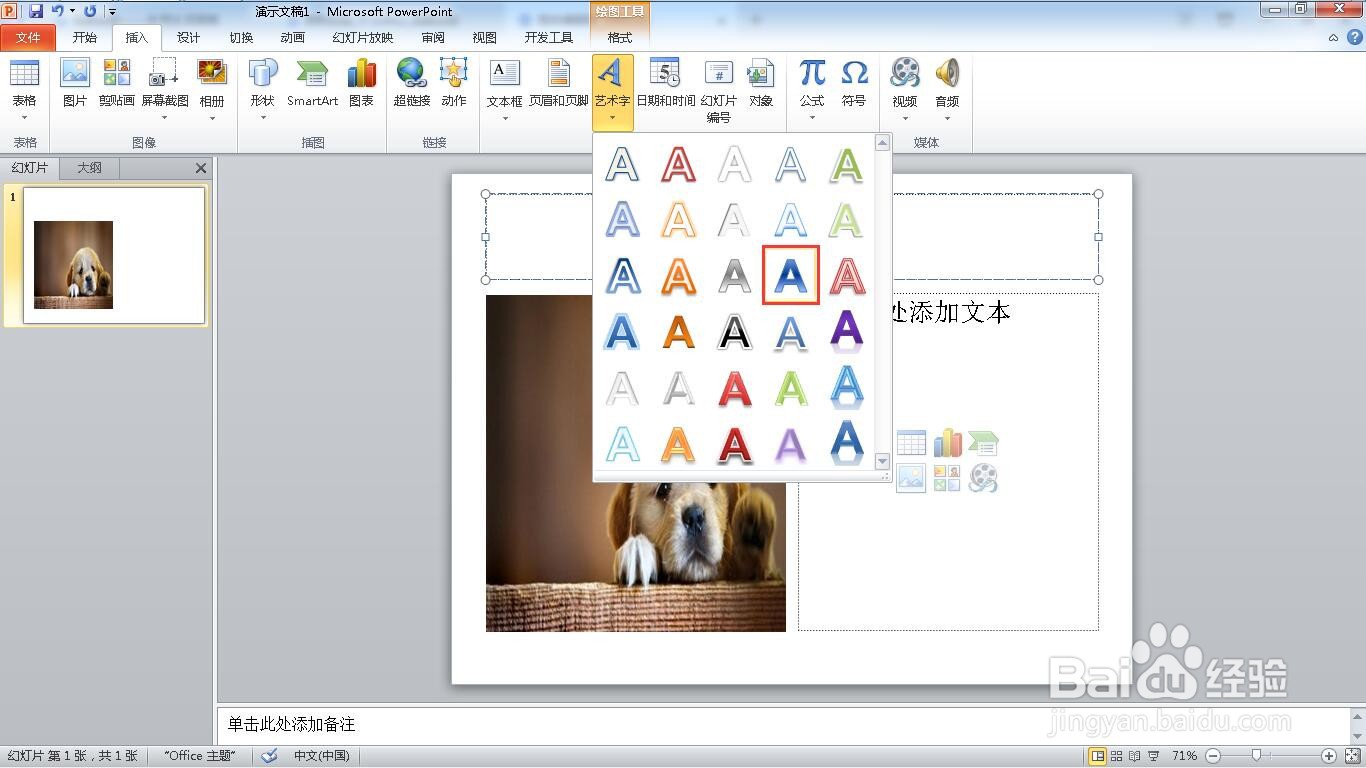
Task: Switch to the 动画 Animations tab
Action: point(292,38)
